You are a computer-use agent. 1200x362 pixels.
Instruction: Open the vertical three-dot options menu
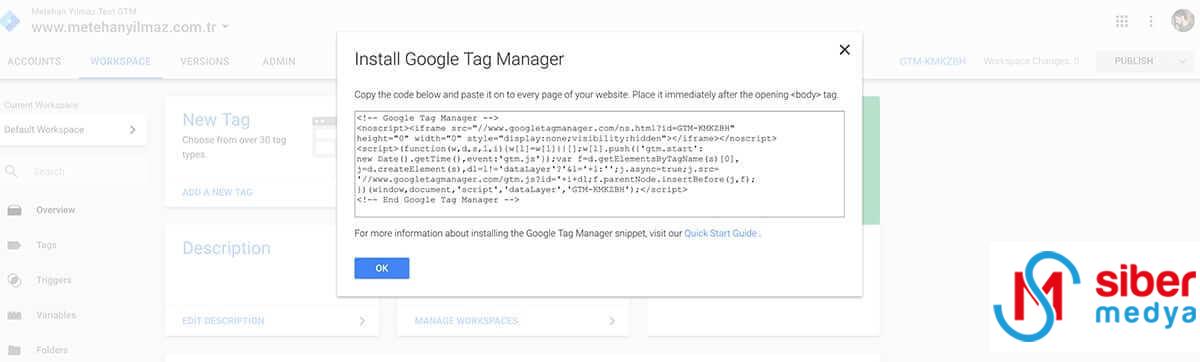click(x=1152, y=21)
